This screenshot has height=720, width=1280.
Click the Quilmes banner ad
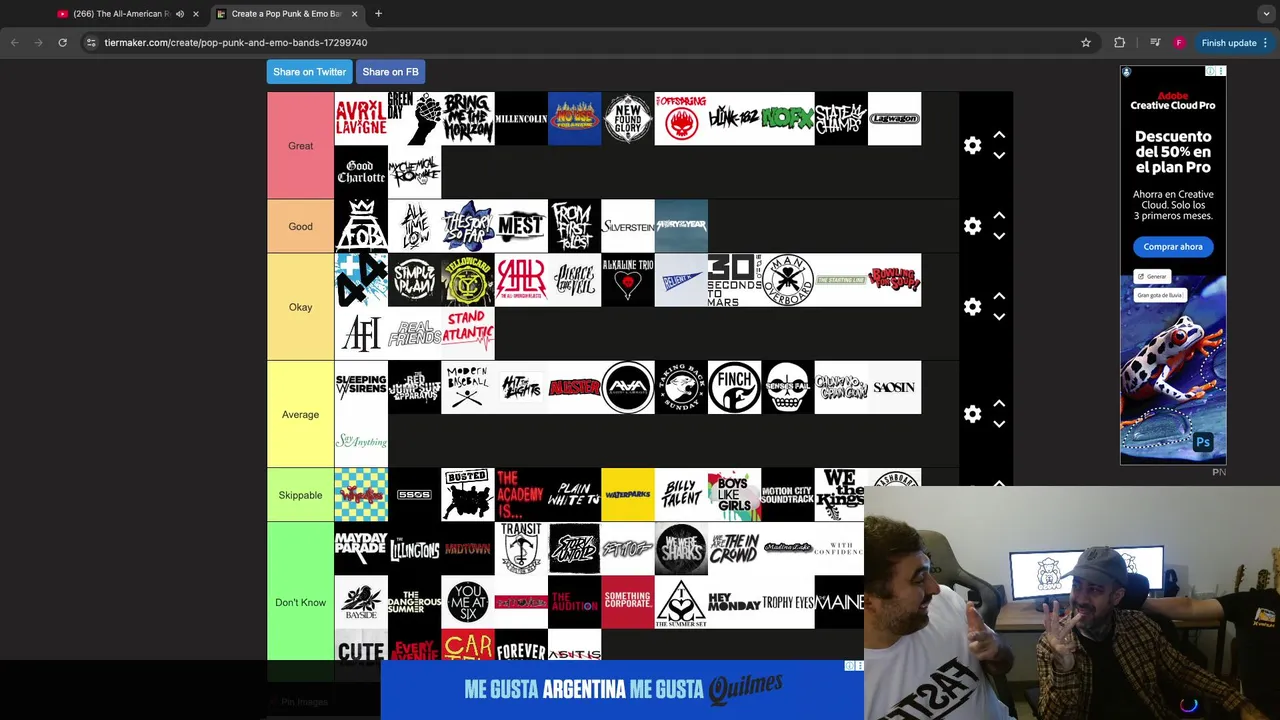[622, 689]
